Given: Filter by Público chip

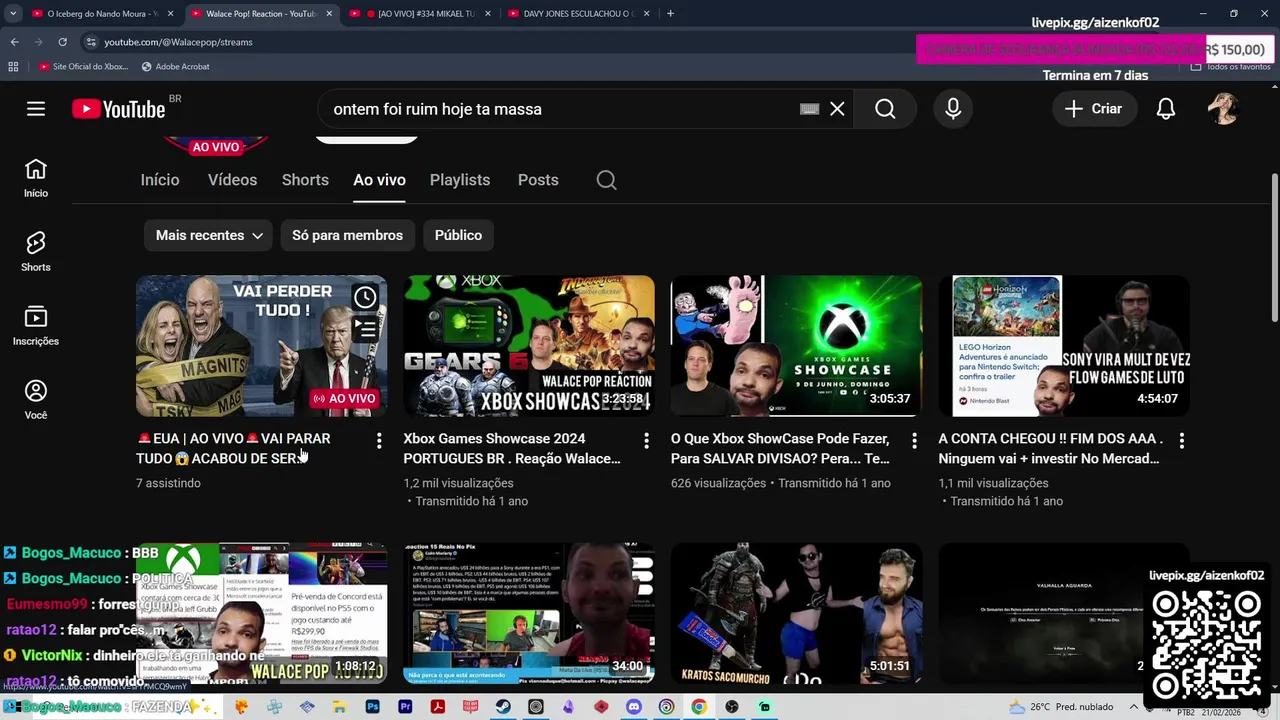Looking at the screenshot, I should tap(458, 235).
